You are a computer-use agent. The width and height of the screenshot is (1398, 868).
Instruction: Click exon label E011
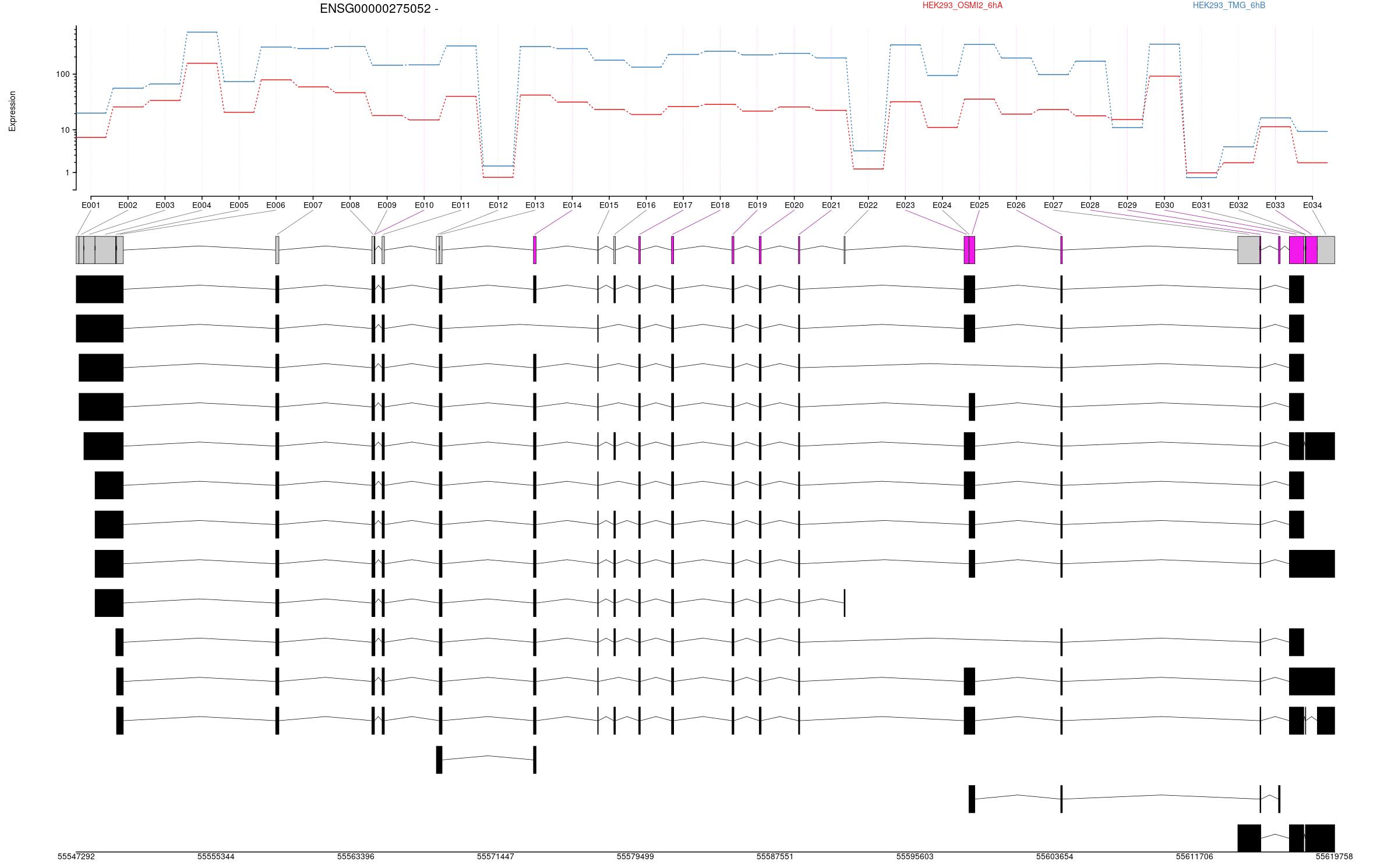(x=461, y=205)
